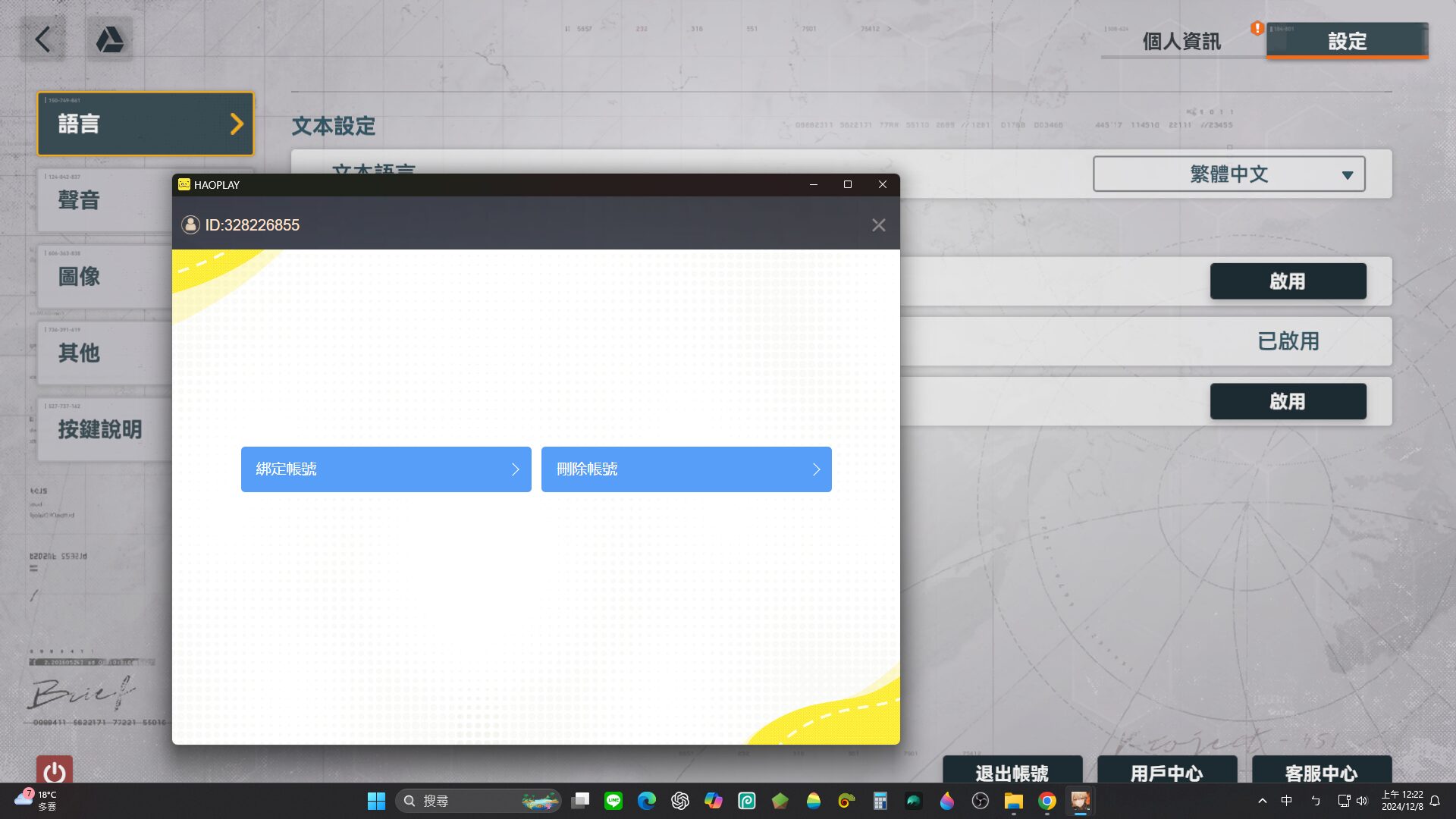Open the 繁體中文 language dropdown
Image resolution: width=1456 pixels, height=819 pixels.
pyautogui.click(x=1228, y=174)
